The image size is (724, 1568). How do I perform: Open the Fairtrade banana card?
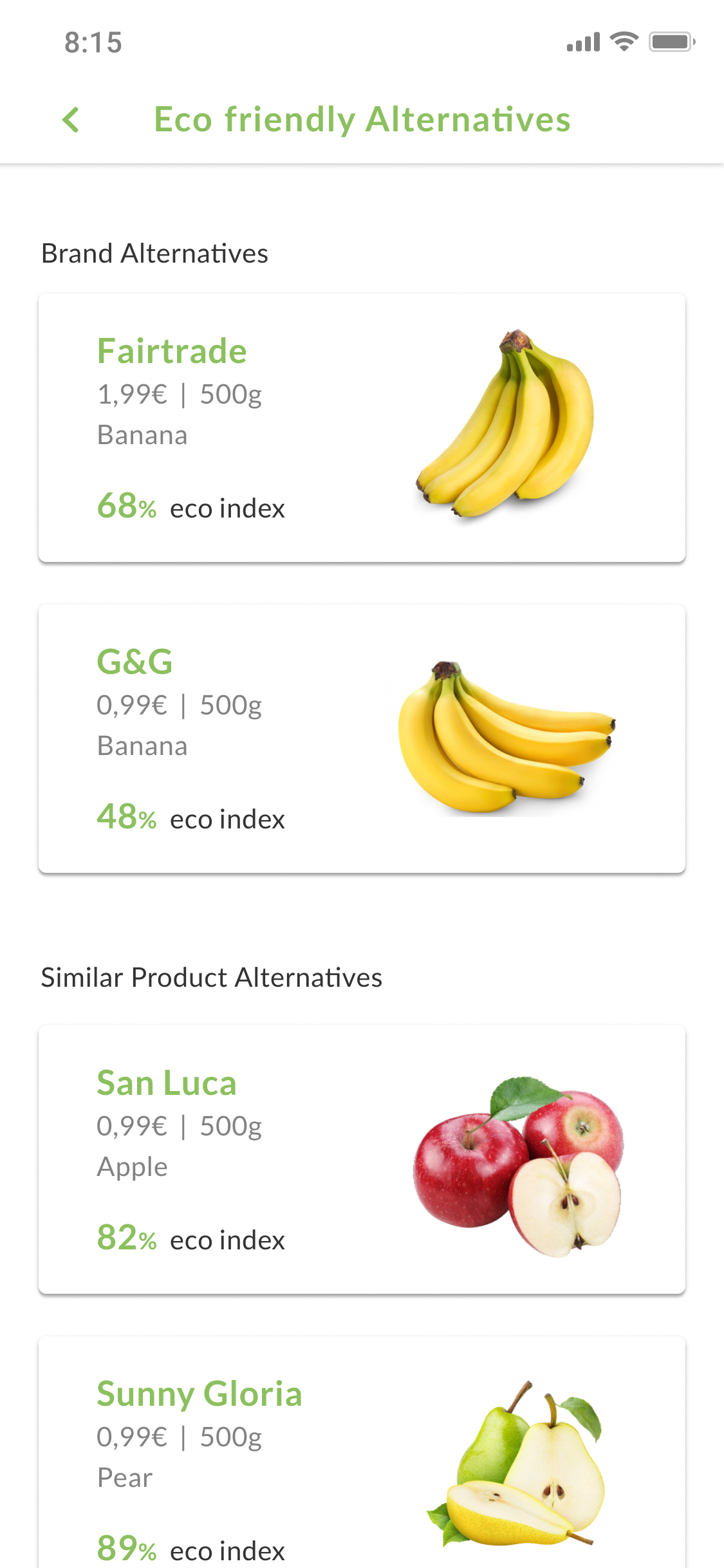362,428
